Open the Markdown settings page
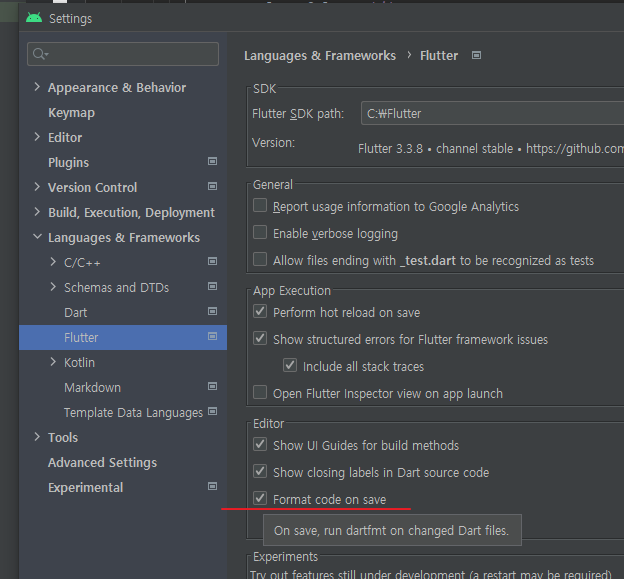 [x=92, y=388]
